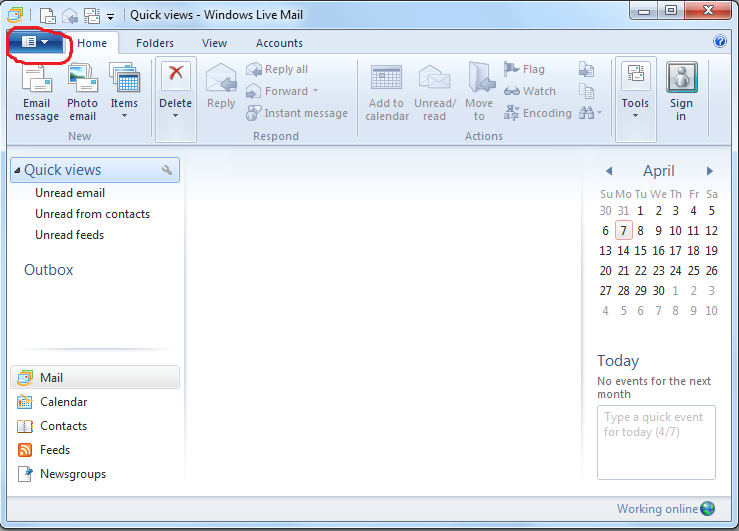This screenshot has height=531, width=739.
Task: Click the Copy icon below Copy to
Action: [x=586, y=91]
